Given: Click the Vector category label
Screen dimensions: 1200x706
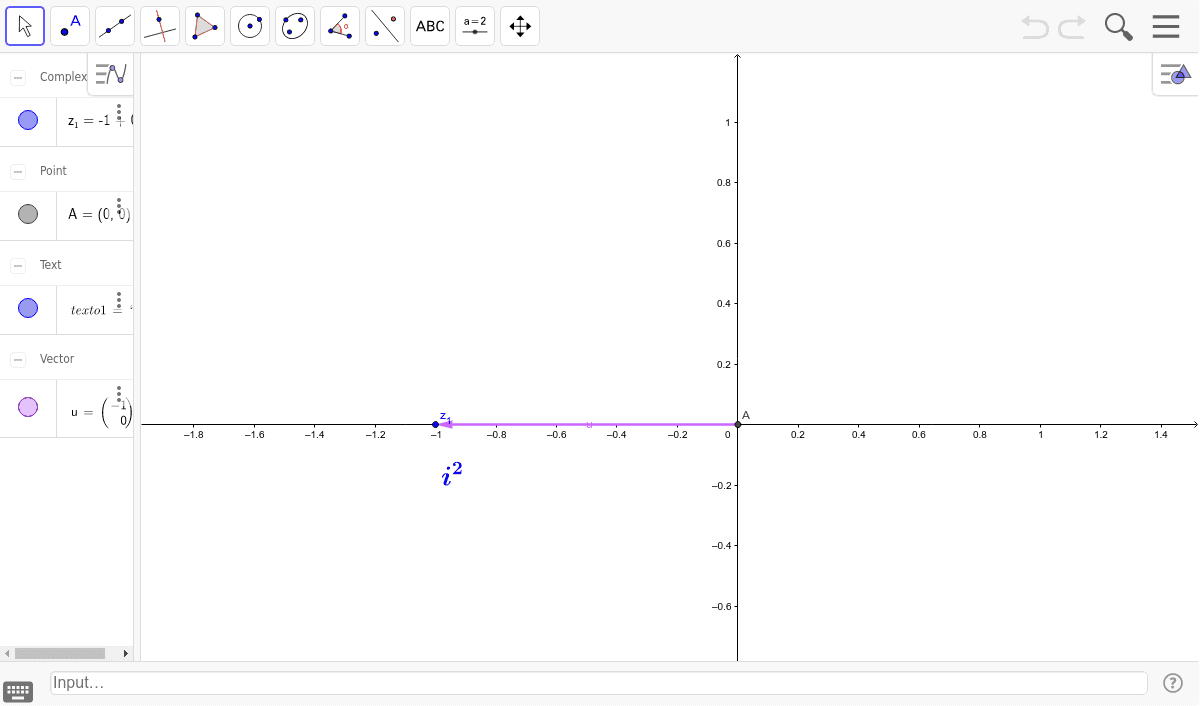Looking at the screenshot, I should click(57, 359).
